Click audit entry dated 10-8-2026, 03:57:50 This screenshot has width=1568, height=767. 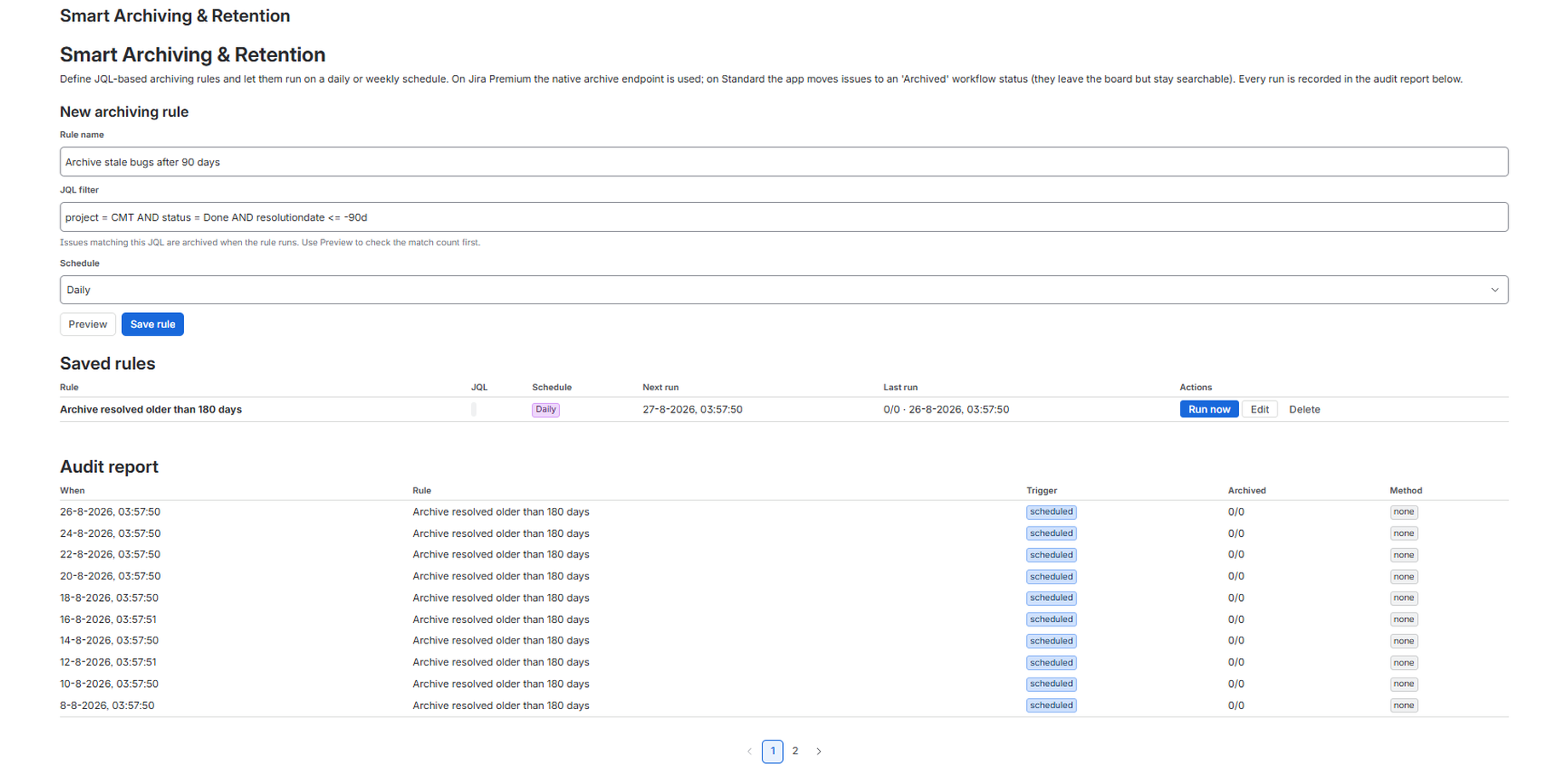click(x=109, y=683)
